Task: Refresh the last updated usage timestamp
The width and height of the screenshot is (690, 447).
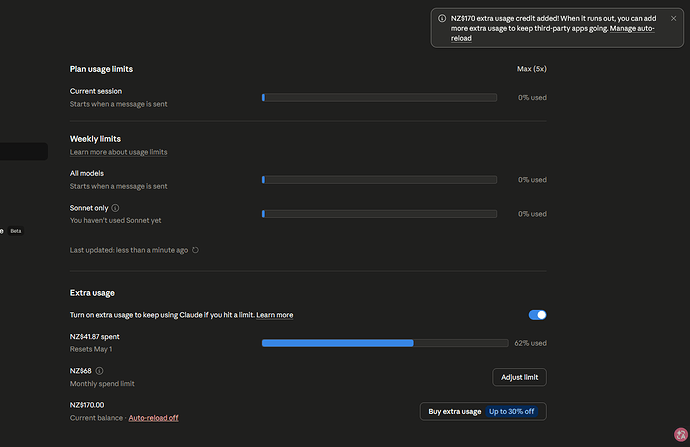Action: pyautogui.click(x=195, y=250)
